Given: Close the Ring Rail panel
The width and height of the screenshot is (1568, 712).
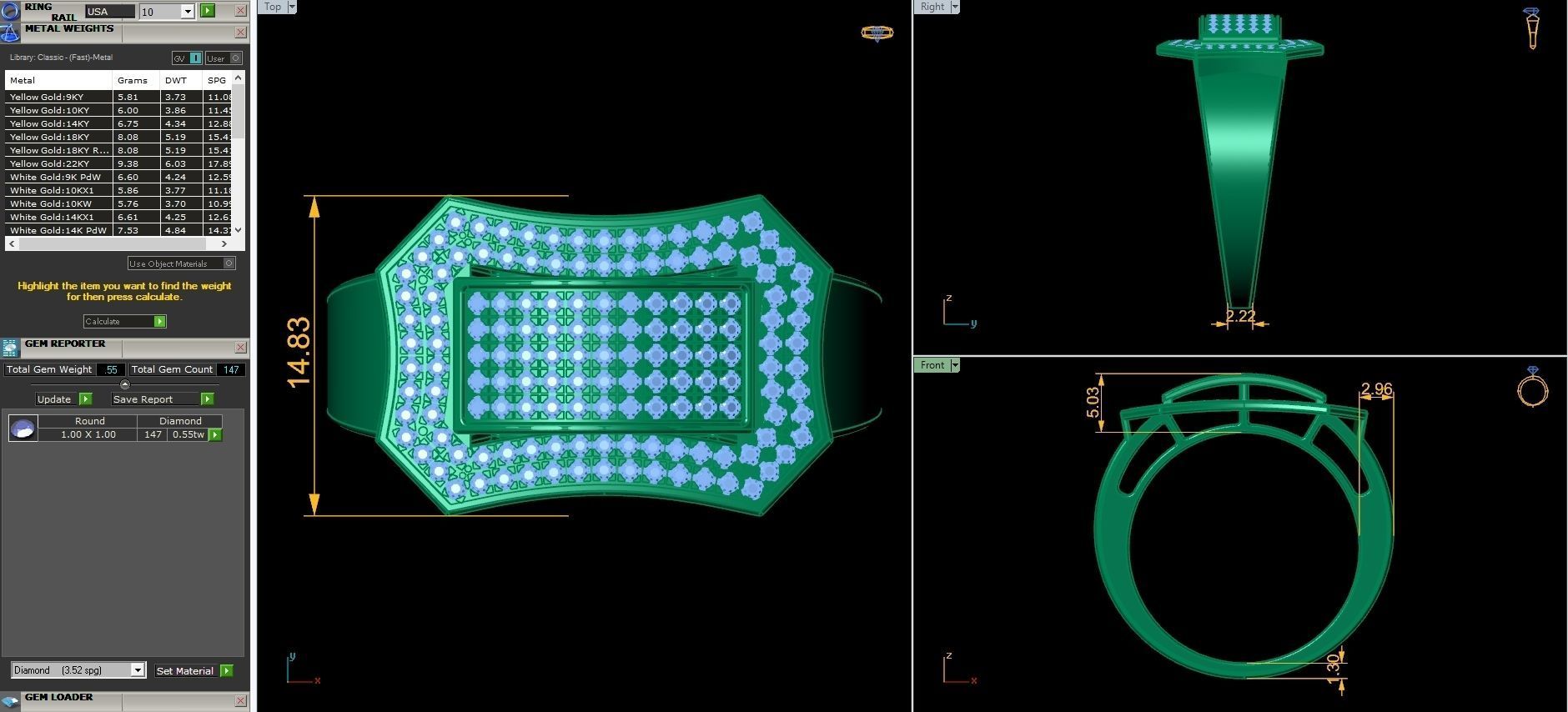Looking at the screenshot, I should tap(240, 11).
